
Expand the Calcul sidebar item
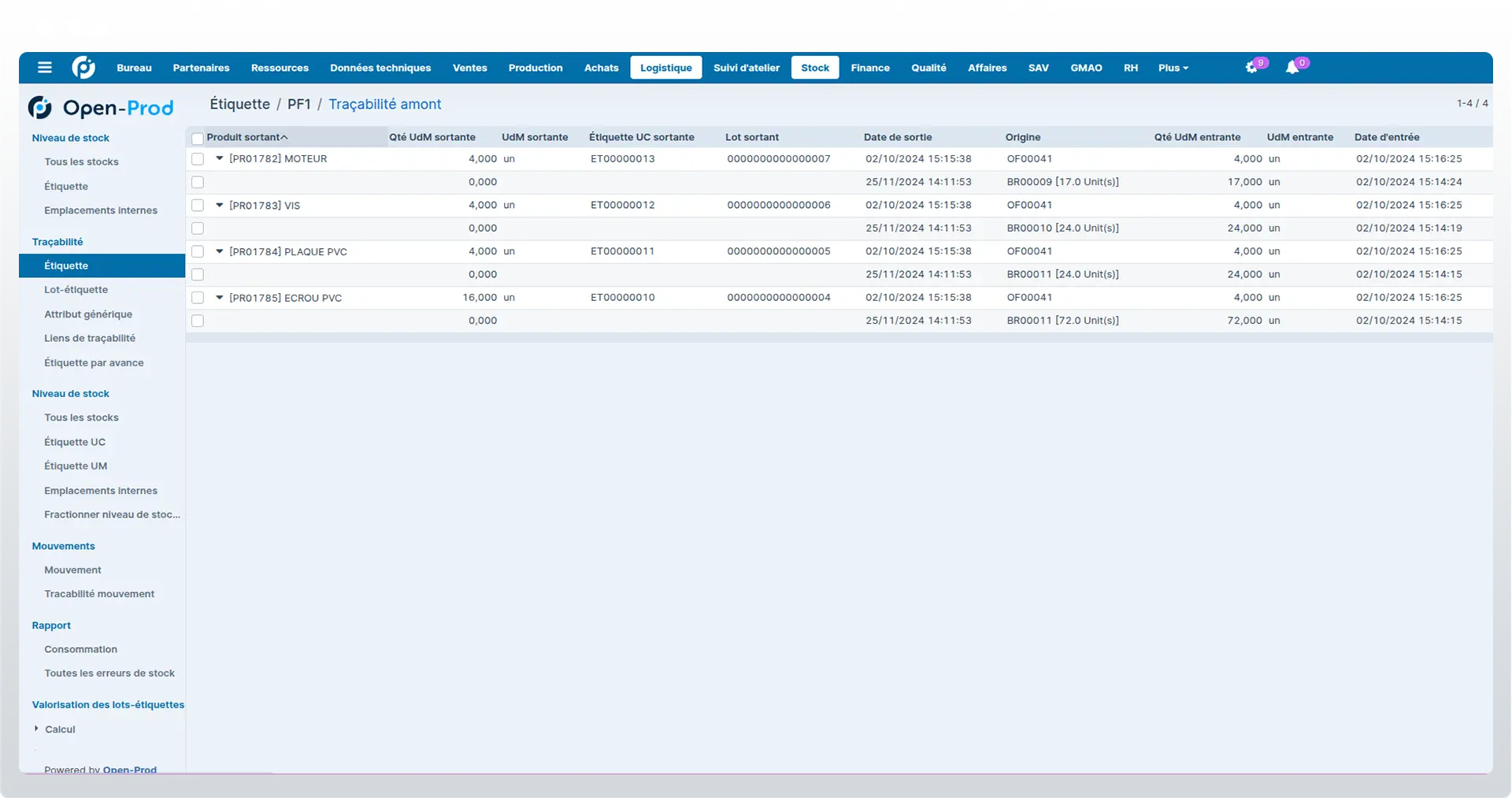tap(36, 729)
